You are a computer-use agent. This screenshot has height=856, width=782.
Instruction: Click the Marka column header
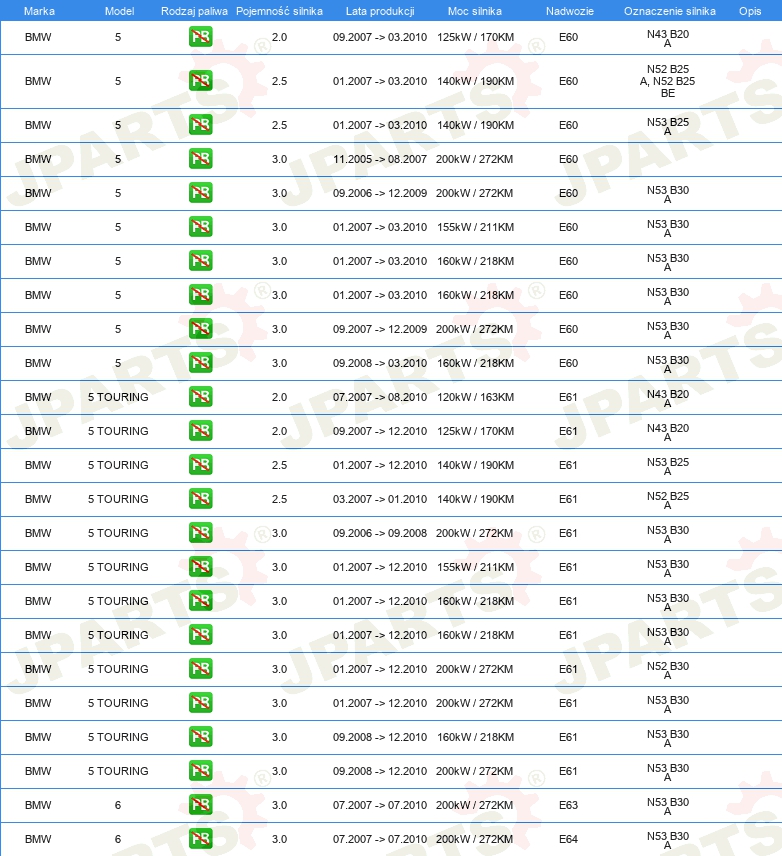pyautogui.click(x=39, y=11)
